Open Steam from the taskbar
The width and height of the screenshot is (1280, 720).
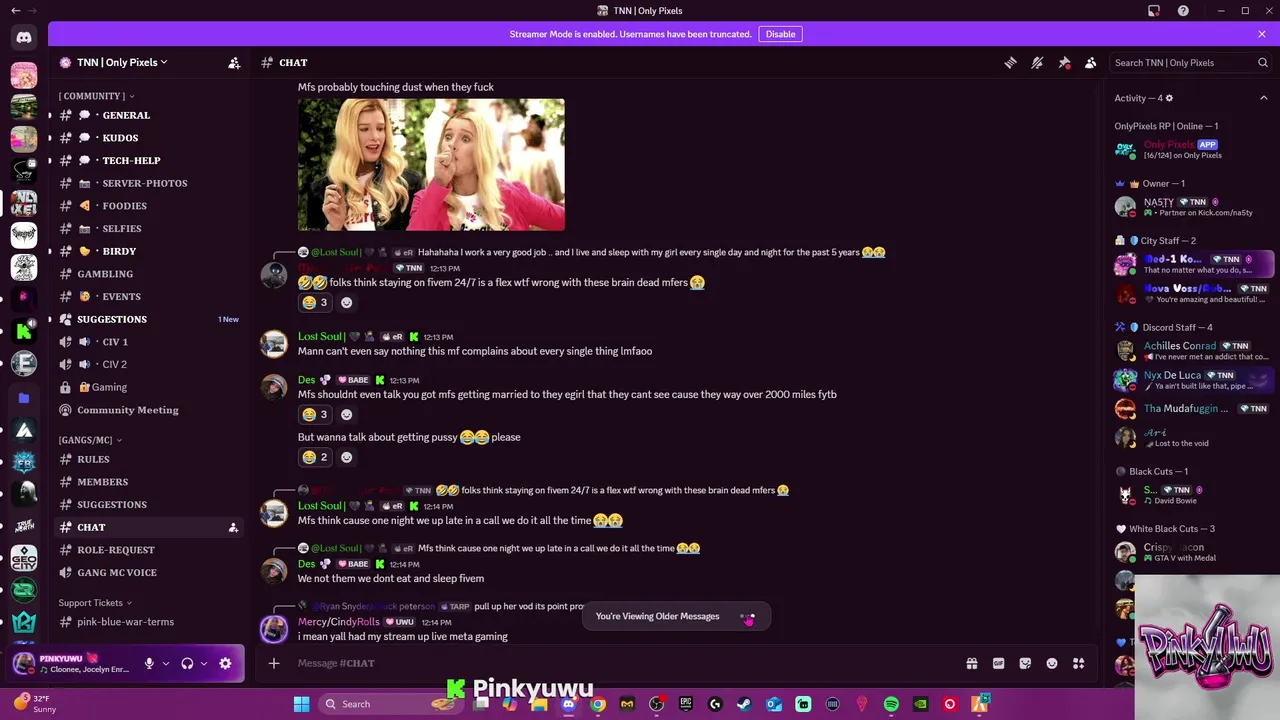click(x=744, y=704)
